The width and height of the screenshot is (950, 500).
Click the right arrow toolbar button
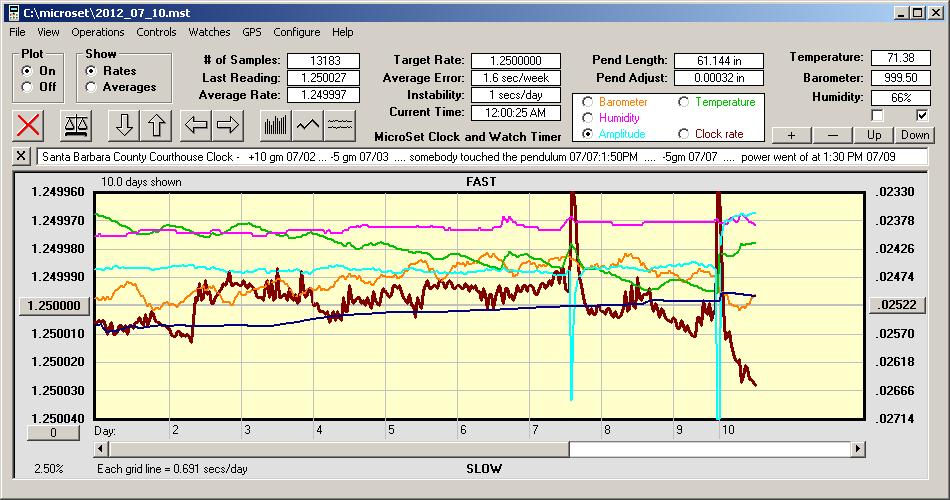pyautogui.click(x=228, y=125)
